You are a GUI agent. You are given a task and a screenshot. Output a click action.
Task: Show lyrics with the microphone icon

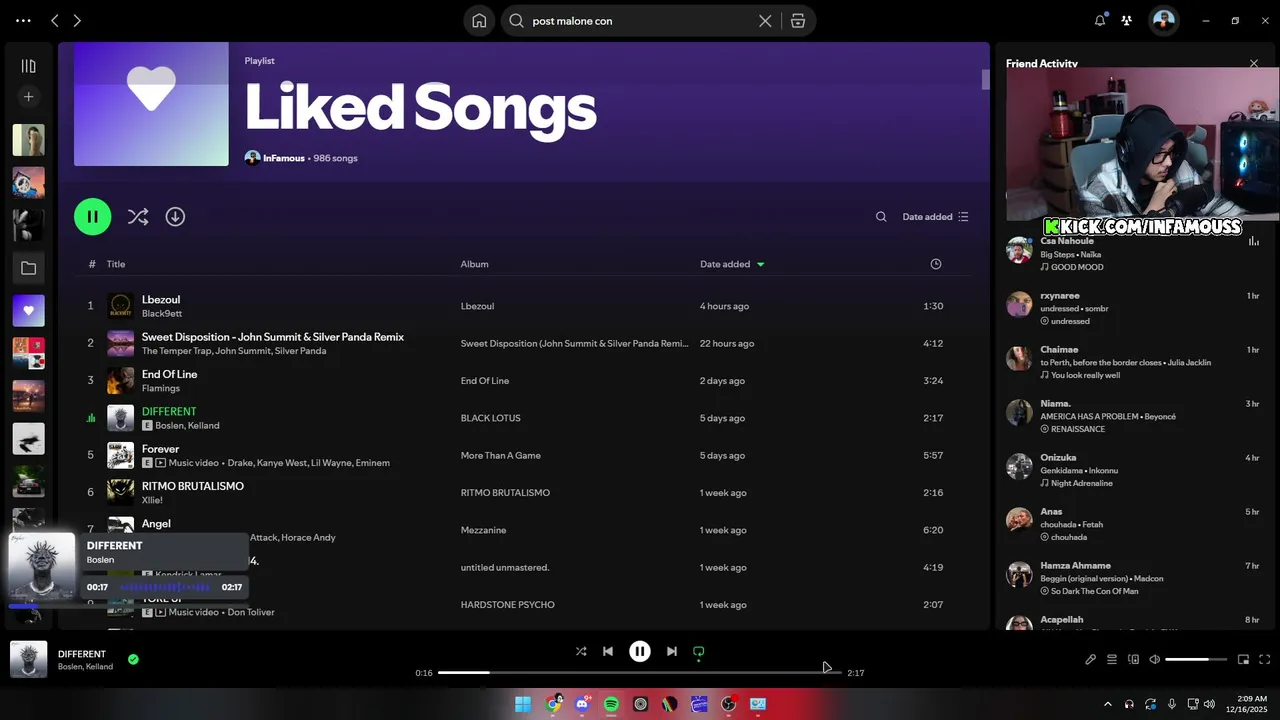pos(1091,659)
